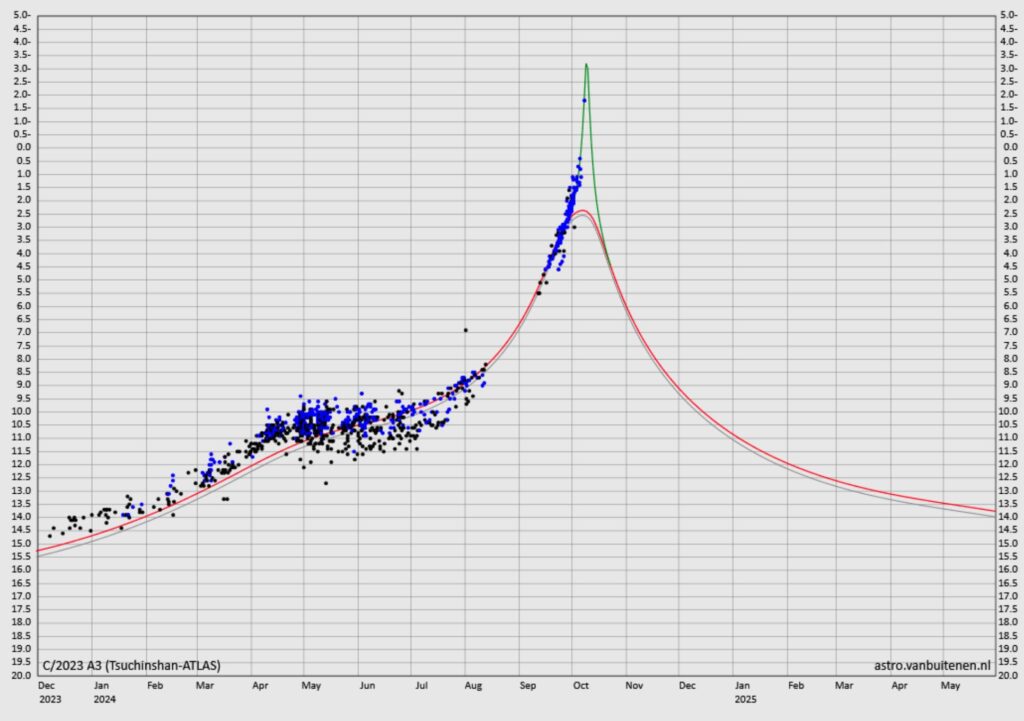Click the Sep label on the time axis

pyautogui.click(x=528, y=686)
